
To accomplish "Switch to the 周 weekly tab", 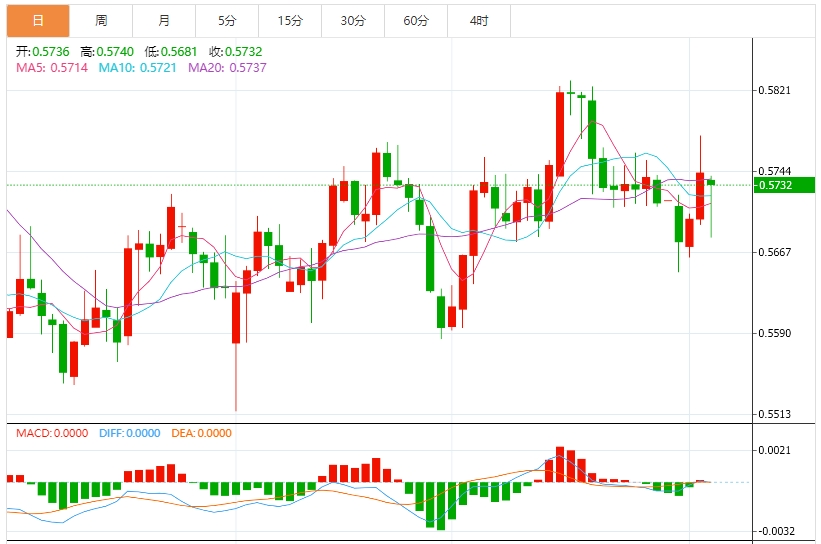I will pyautogui.click(x=101, y=21).
